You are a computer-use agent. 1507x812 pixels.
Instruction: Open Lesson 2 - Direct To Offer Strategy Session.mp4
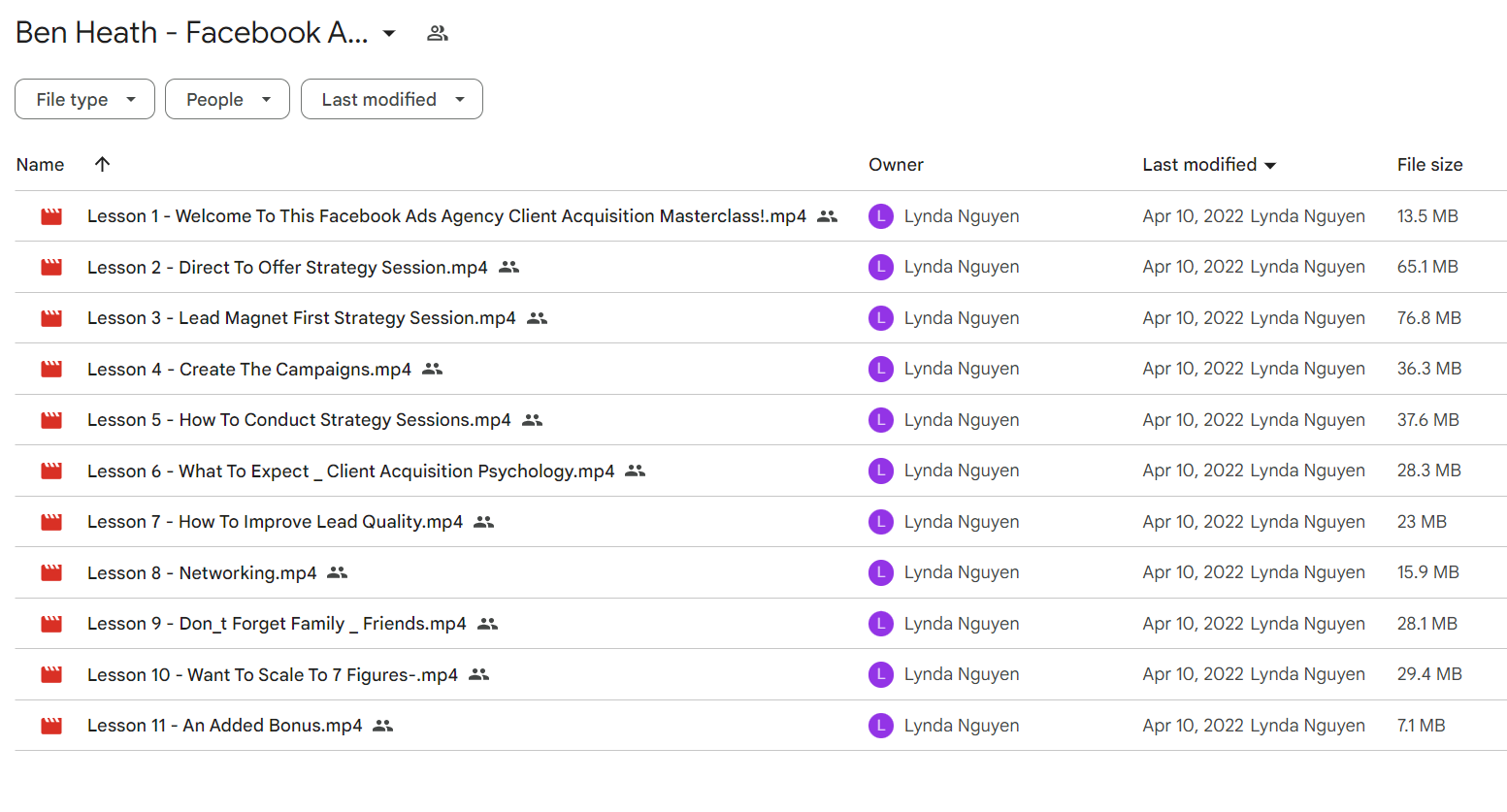click(287, 268)
